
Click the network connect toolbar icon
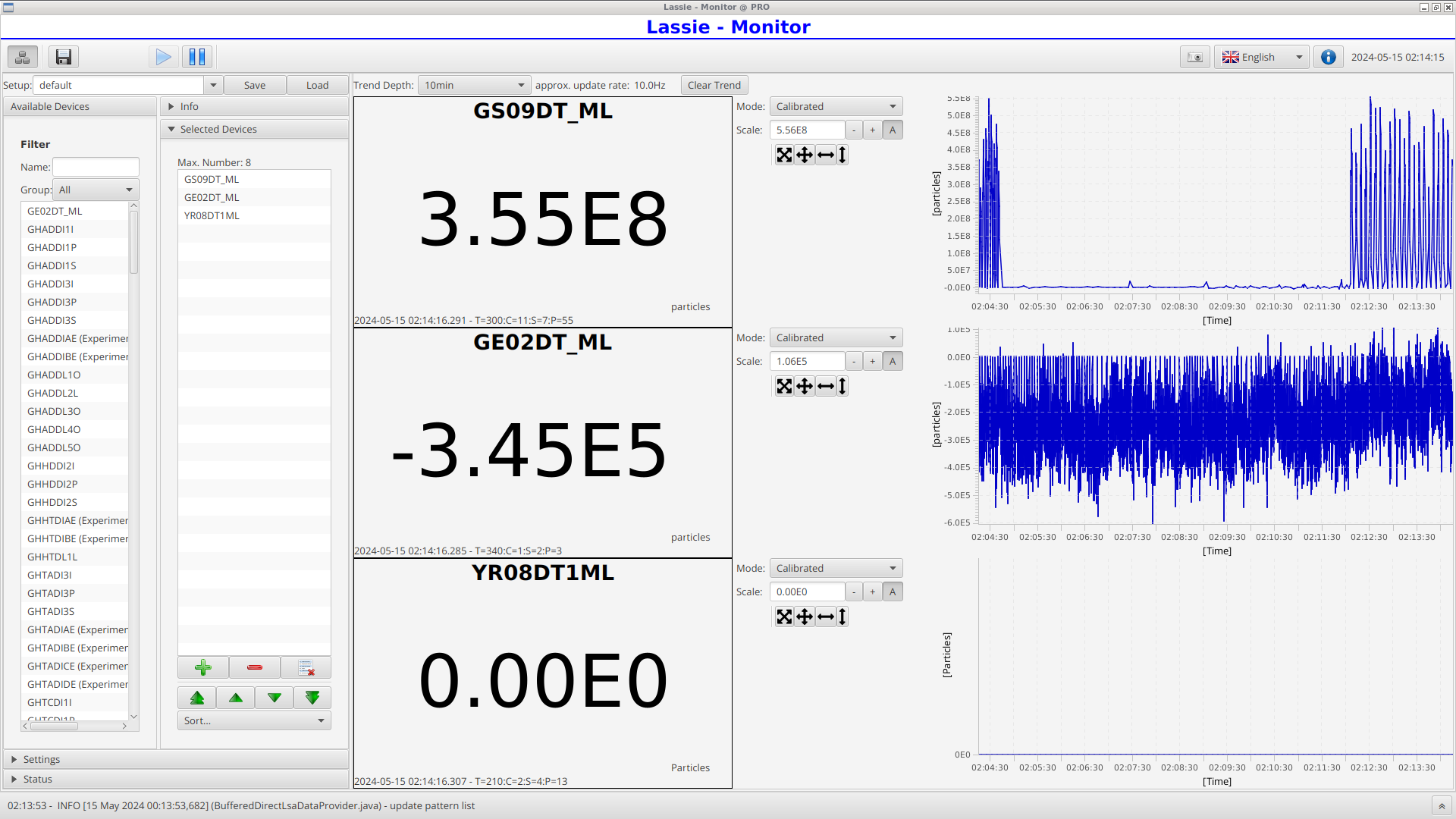click(23, 57)
